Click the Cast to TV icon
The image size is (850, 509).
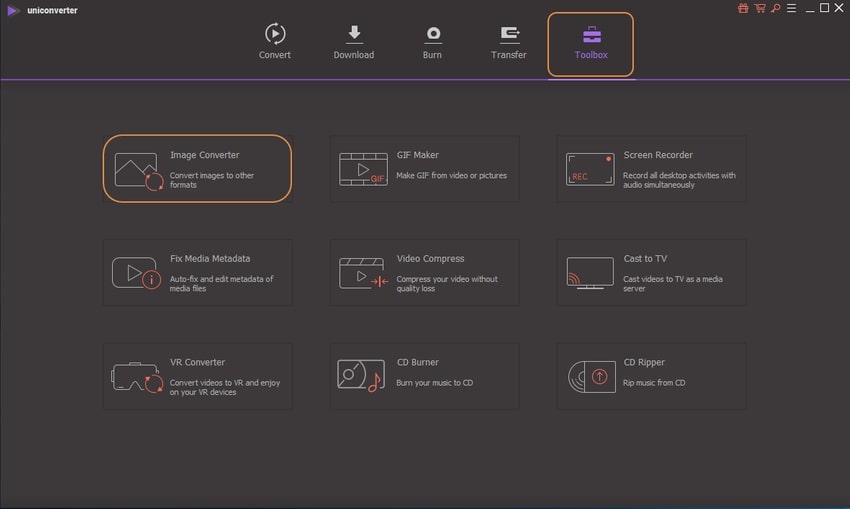(589, 273)
